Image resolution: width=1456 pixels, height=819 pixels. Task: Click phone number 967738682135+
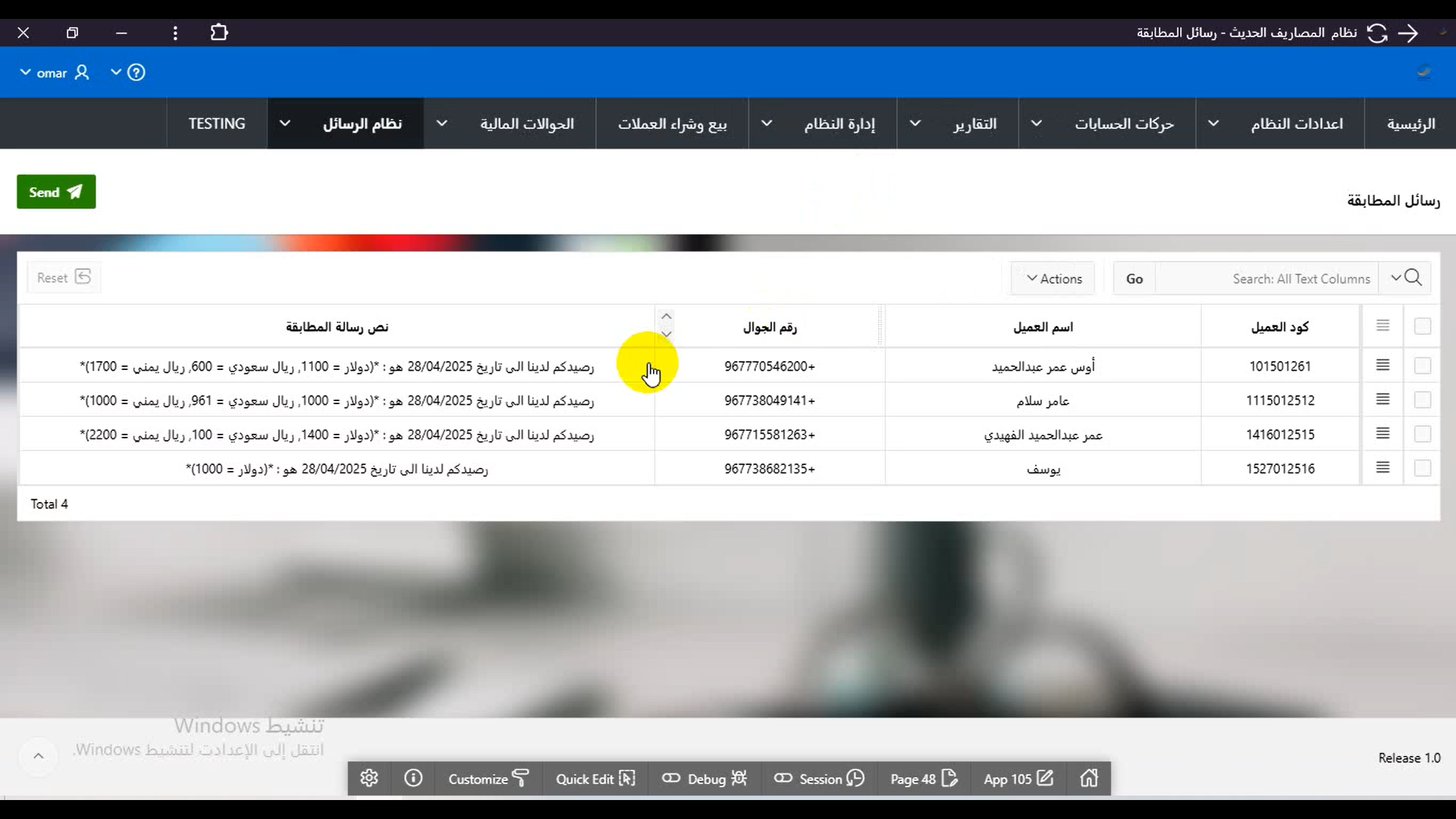pyautogui.click(x=769, y=469)
